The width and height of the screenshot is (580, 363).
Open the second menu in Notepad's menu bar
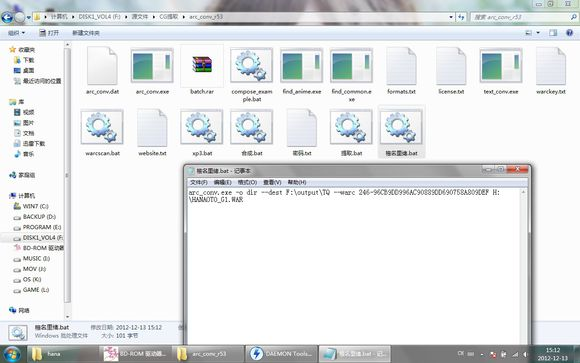pos(222,182)
